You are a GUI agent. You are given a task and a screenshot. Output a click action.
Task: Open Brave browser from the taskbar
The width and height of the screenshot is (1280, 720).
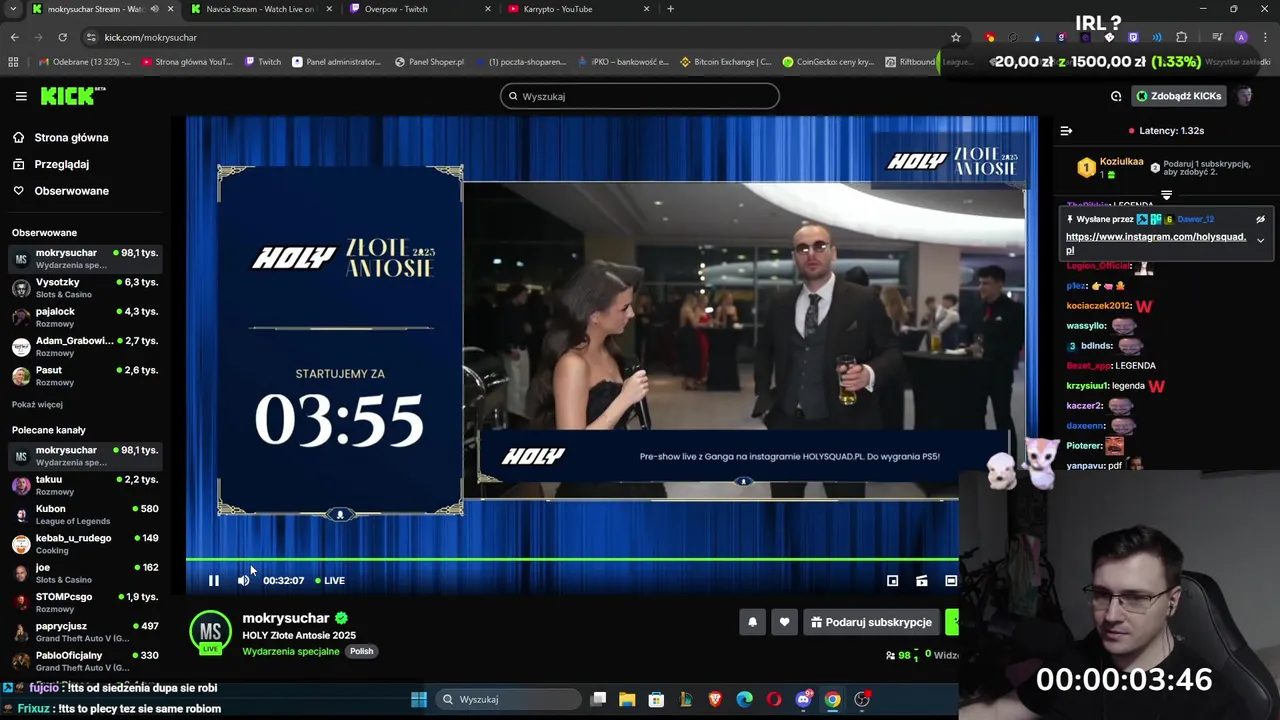[x=715, y=699]
